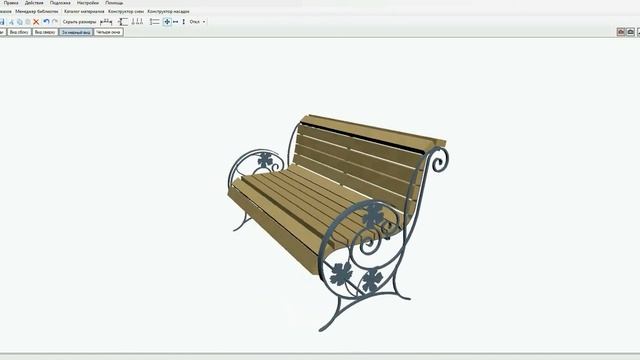The width and height of the screenshot is (640, 360).
Task: Open the Правка menu
Action: pyautogui.click(x=11, y=3)
